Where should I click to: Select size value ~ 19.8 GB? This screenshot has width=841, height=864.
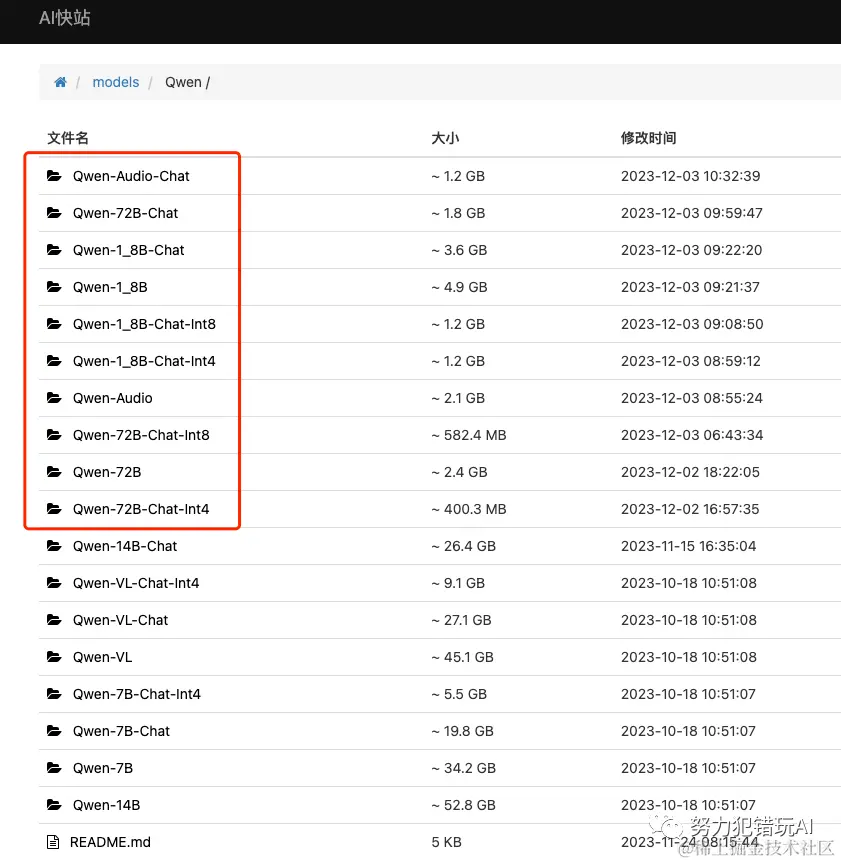[462, 731]
